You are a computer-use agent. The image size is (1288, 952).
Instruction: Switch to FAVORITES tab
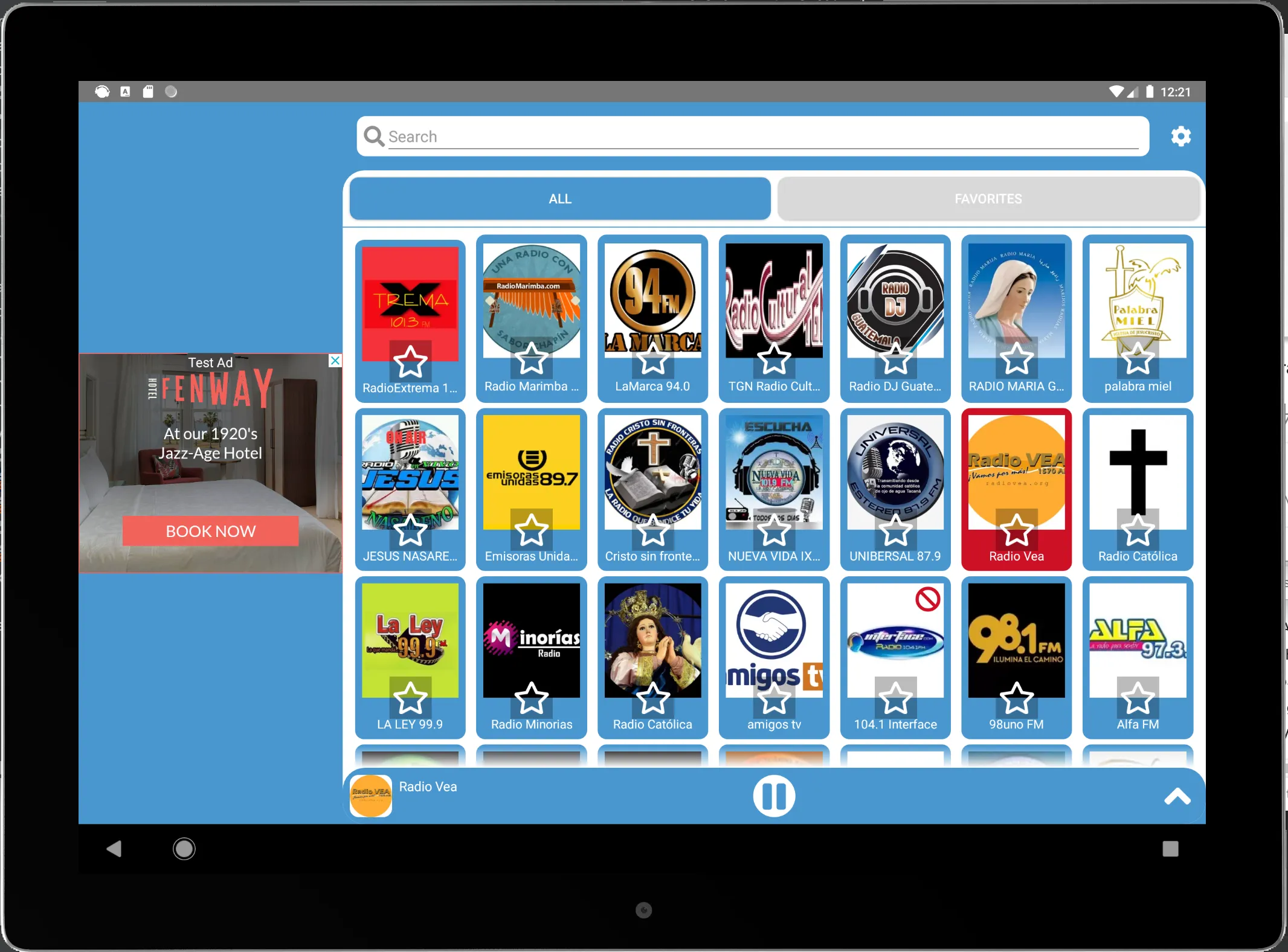pyautogui.click(x=987, y=198)
